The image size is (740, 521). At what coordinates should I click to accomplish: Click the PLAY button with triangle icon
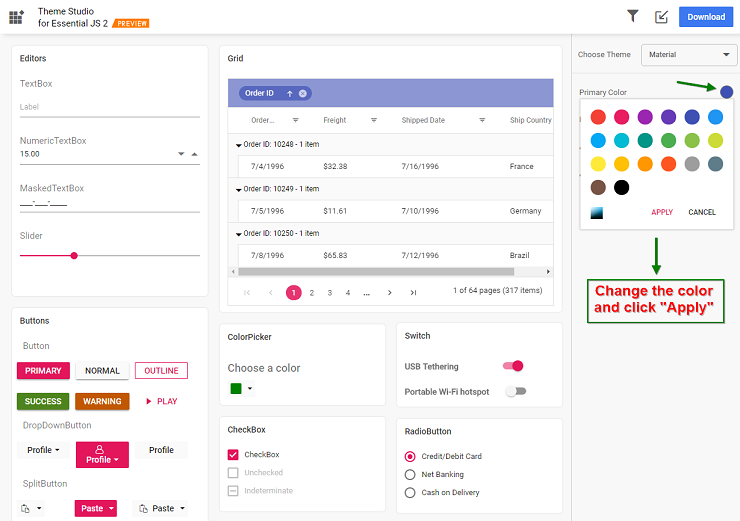tap(161, 401)
